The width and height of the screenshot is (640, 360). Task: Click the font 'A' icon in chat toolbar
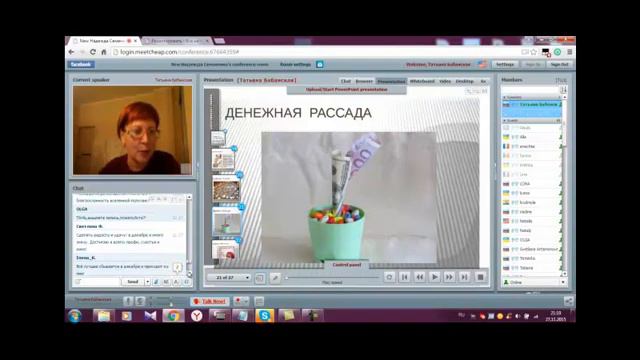coord(176,282)
